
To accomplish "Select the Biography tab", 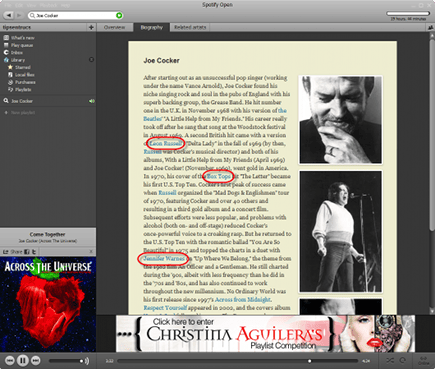I will click(151, 27).
